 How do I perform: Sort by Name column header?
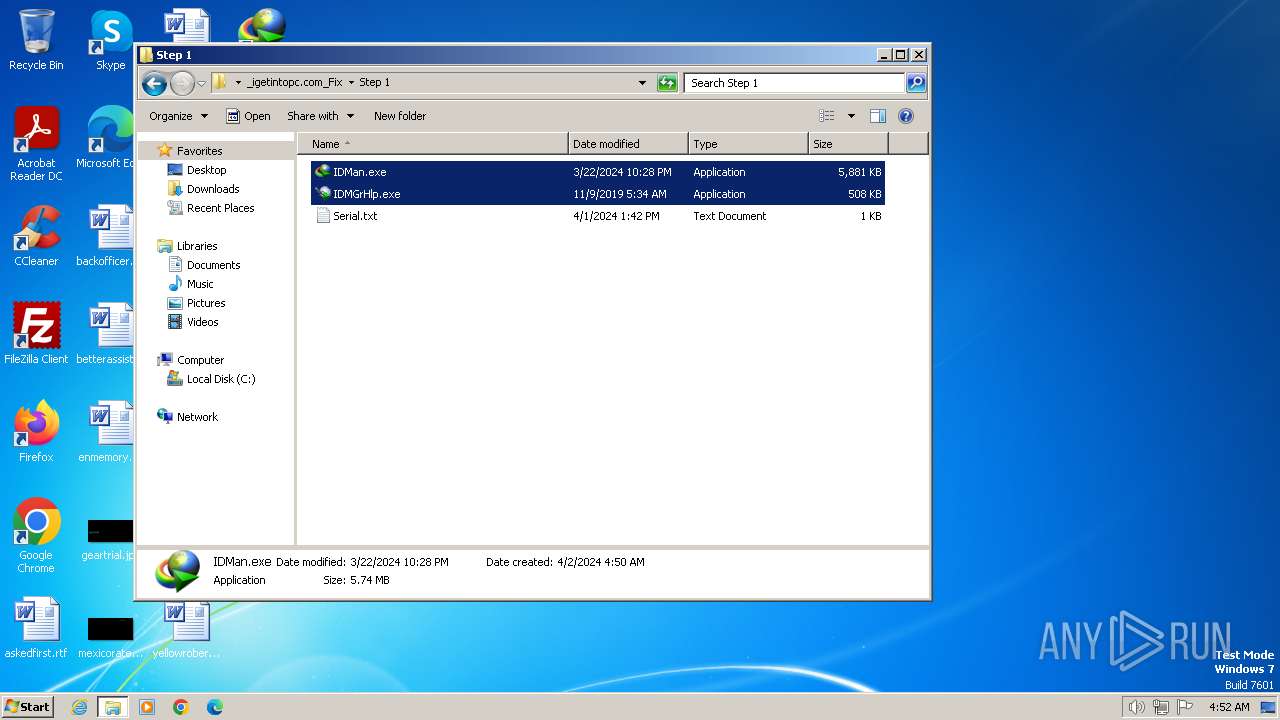point(432,144)
